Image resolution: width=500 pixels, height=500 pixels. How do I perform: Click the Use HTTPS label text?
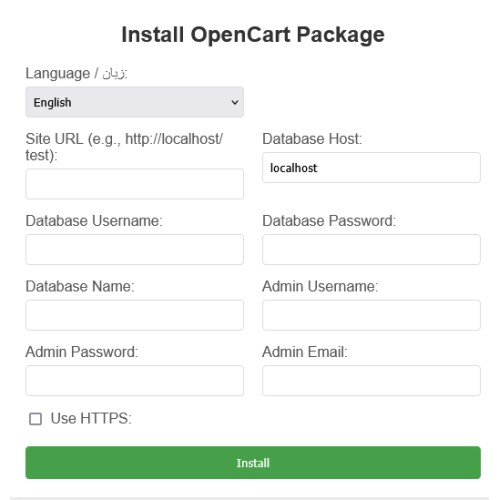click(x=91, y=418)
